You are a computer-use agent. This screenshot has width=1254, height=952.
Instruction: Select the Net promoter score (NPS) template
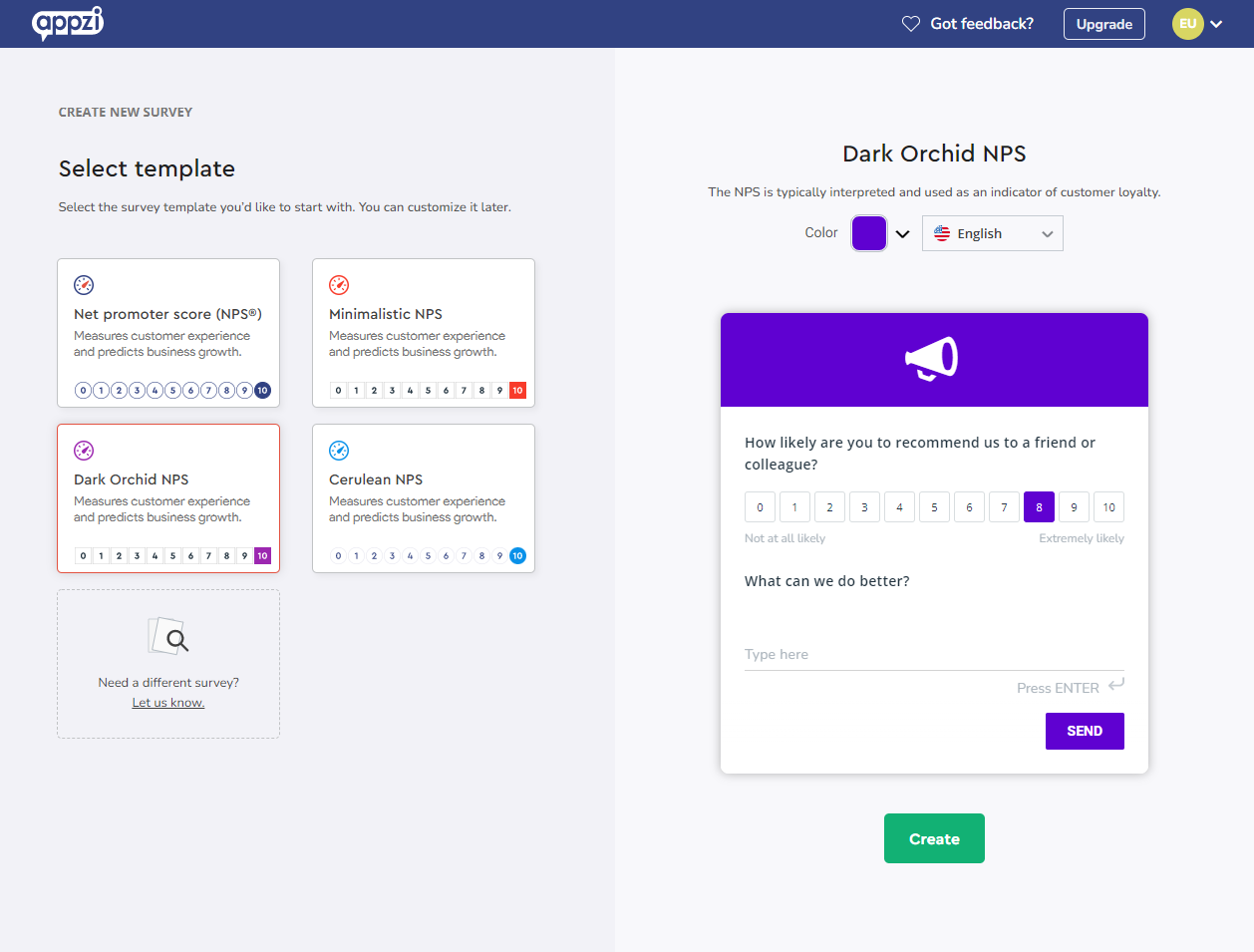point(168,333)
